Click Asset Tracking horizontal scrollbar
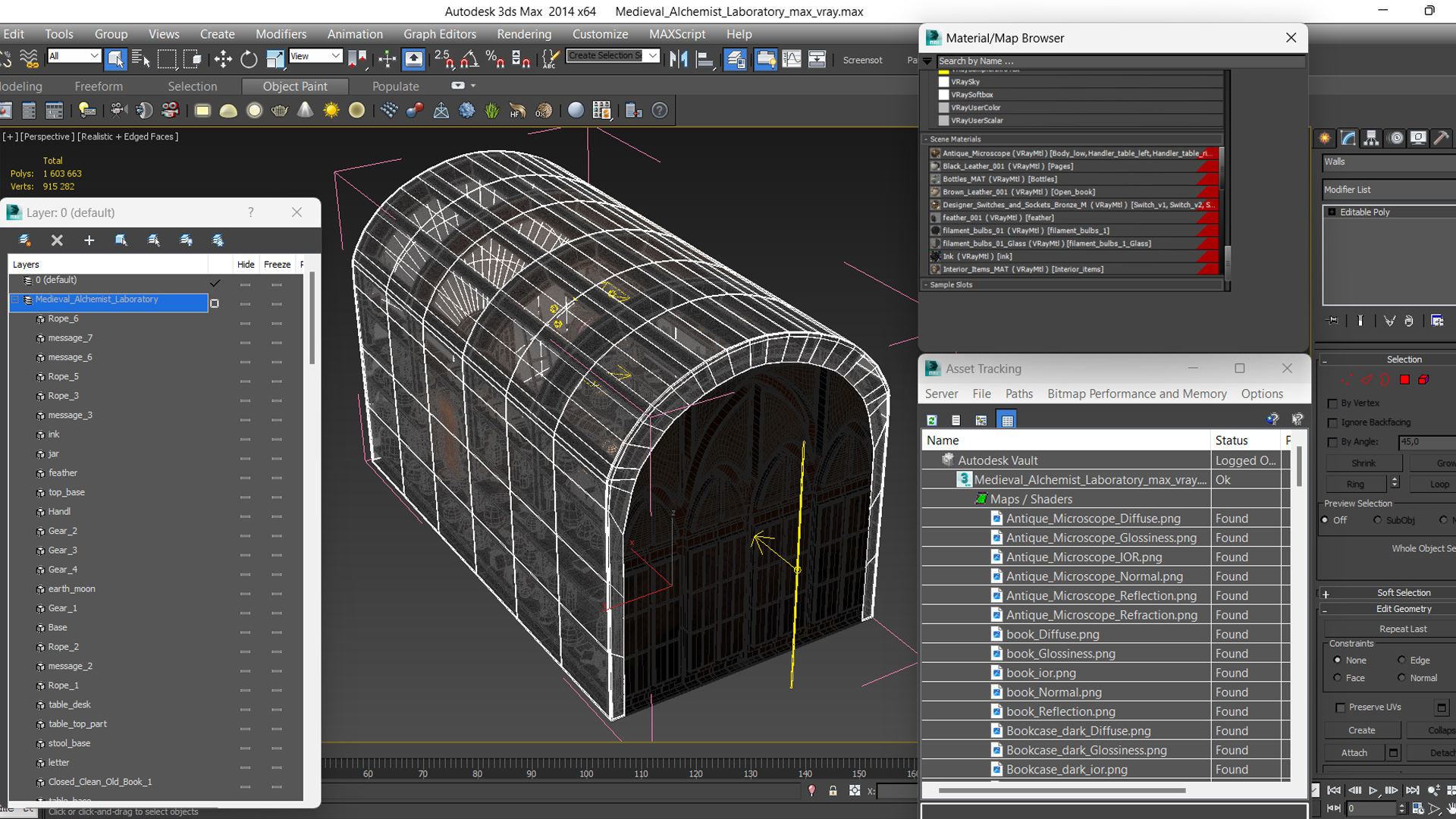Screen dimensions: 1456x819 click(x=1062, y=791)
